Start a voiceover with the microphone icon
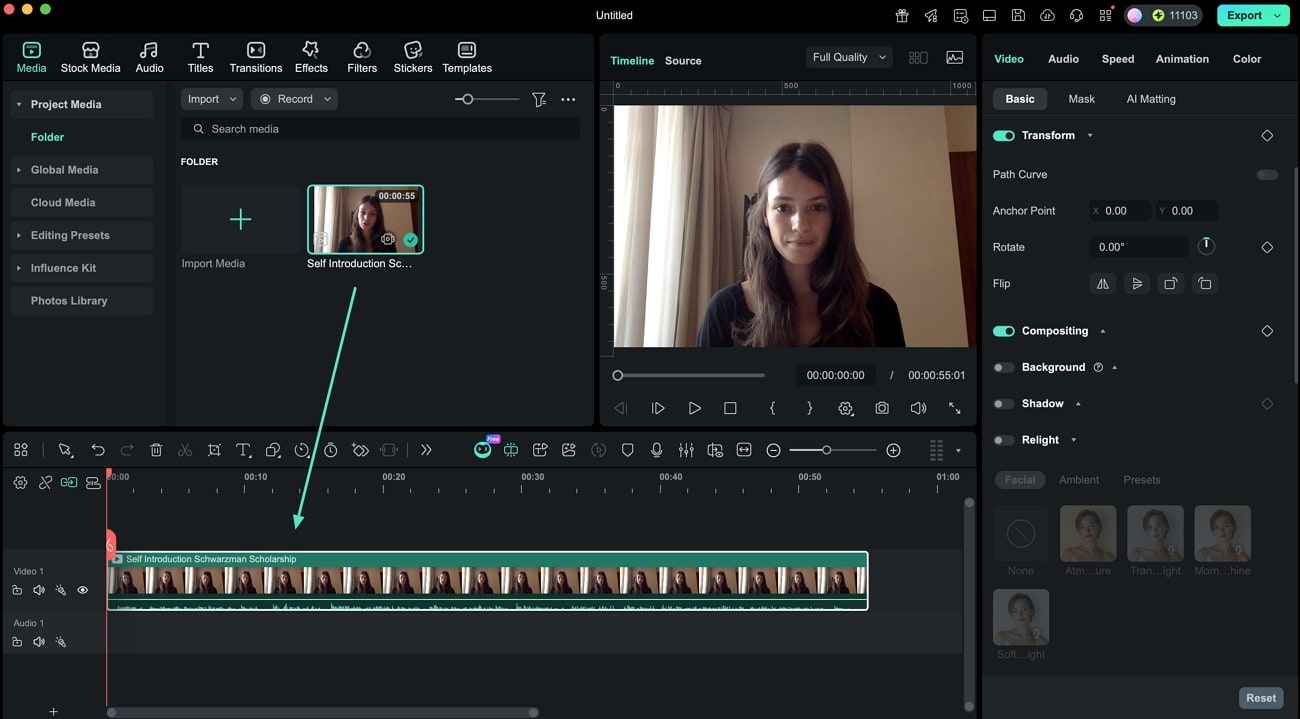This screenshot has width=1300, height=719. click(656, 450)
